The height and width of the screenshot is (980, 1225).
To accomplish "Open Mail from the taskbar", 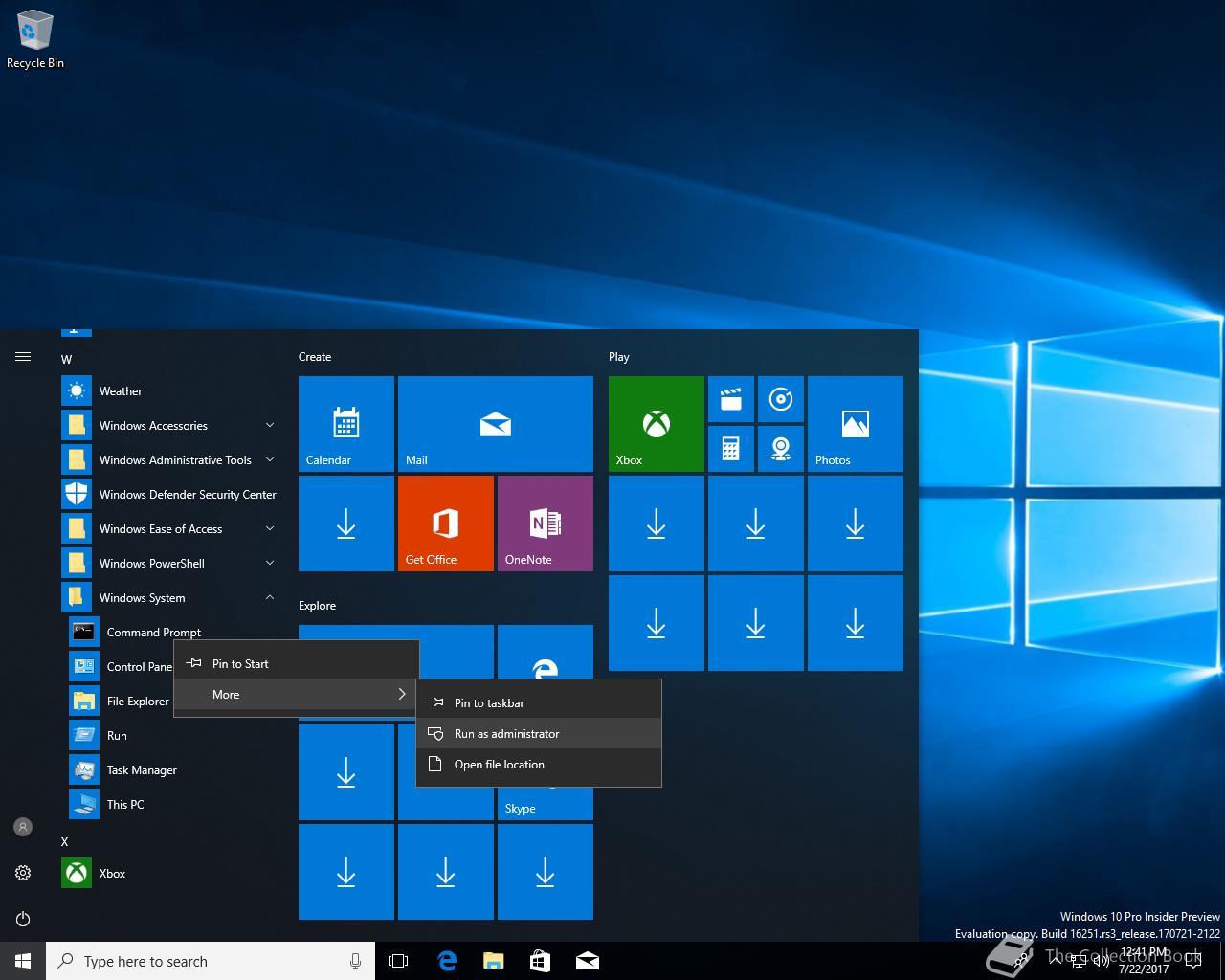I will pyautogui.click(x=588, y=961).
